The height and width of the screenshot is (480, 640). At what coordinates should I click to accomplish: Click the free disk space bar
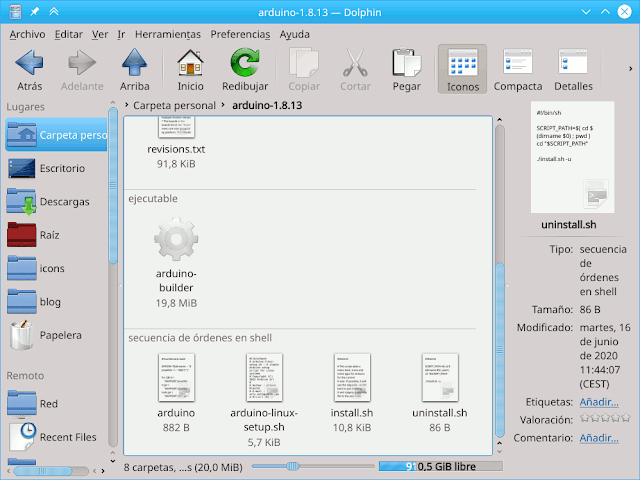tap(441, 466)
